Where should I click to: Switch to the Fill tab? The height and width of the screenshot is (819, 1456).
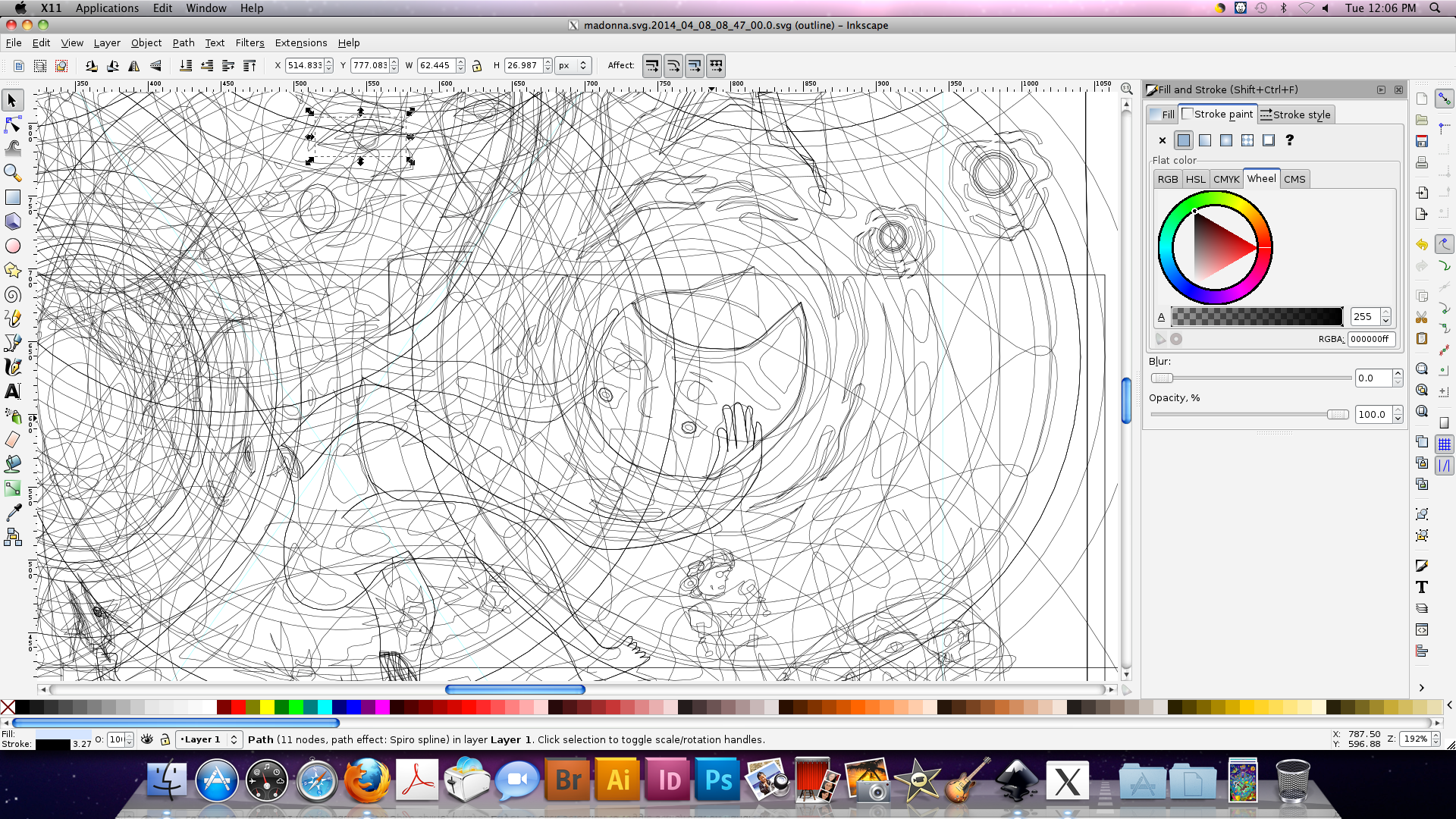coord(1162,115)
